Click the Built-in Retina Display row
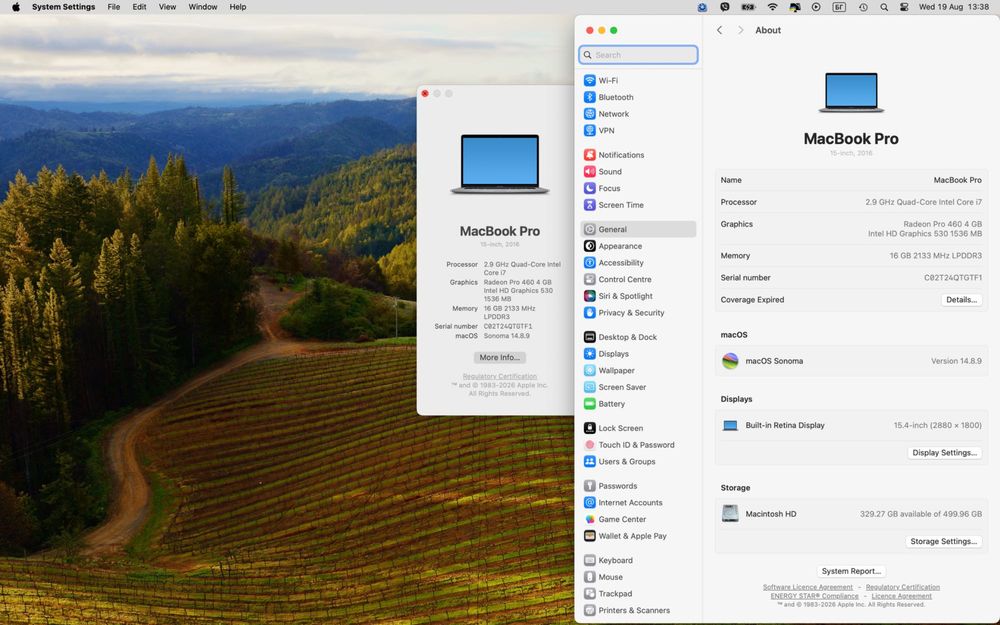Screen dimensions: 1000x625 click(851, 425)
